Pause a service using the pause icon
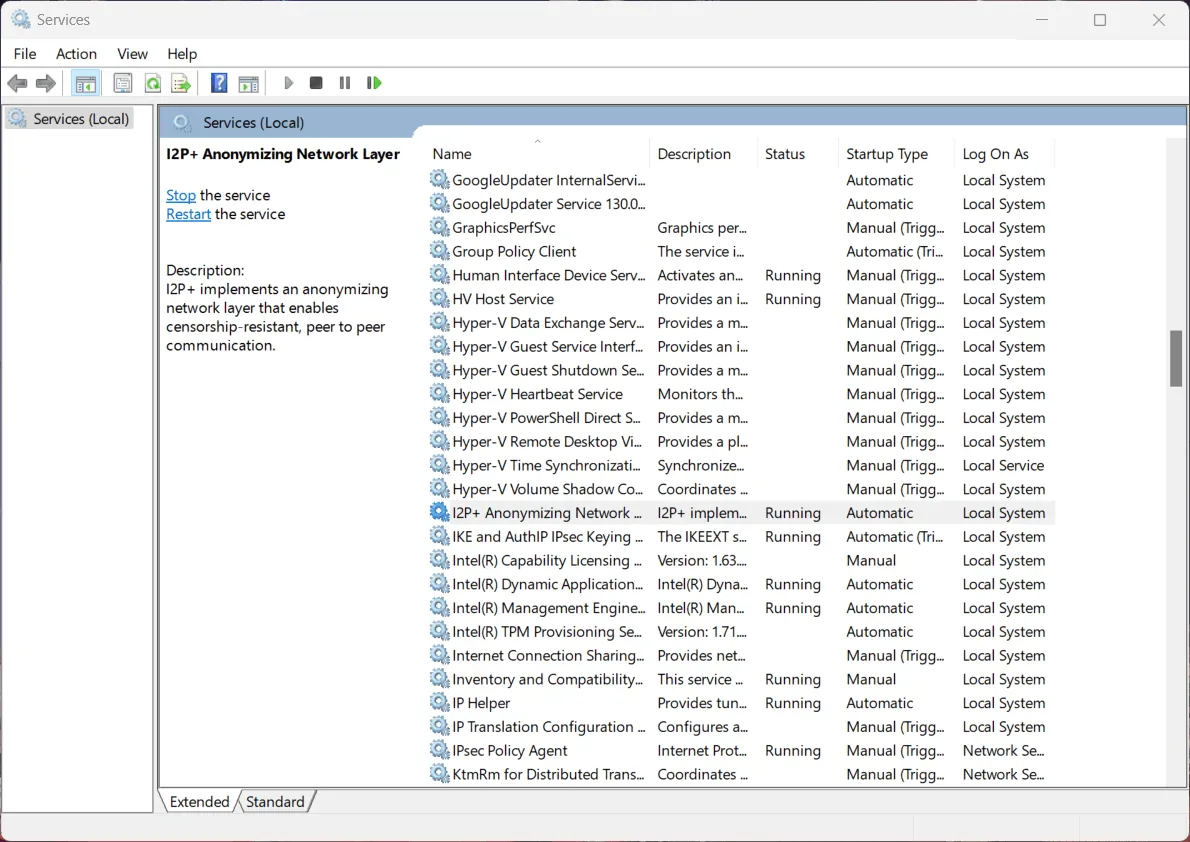1190x842 pixels. click(x=344, y=83)
